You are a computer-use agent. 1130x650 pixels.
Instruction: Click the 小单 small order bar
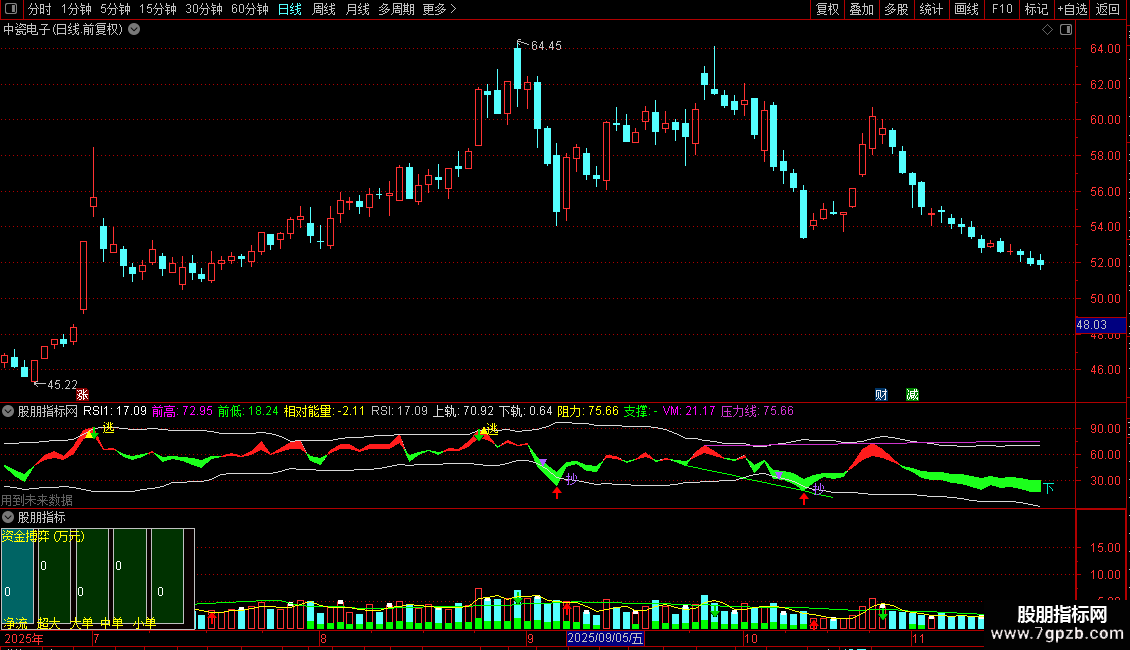point(167,576)
